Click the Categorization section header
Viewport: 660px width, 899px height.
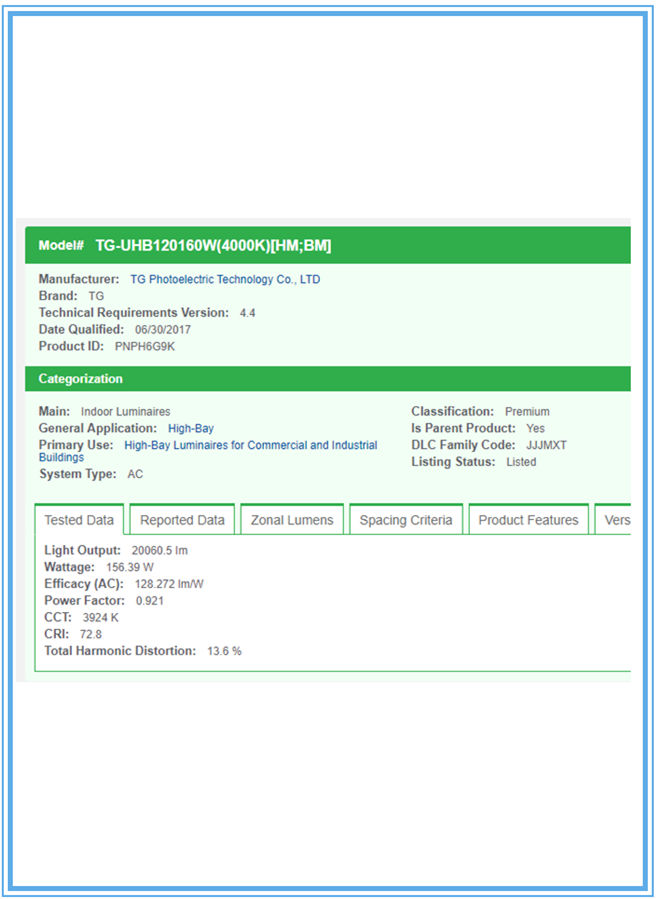coord(327,379)
